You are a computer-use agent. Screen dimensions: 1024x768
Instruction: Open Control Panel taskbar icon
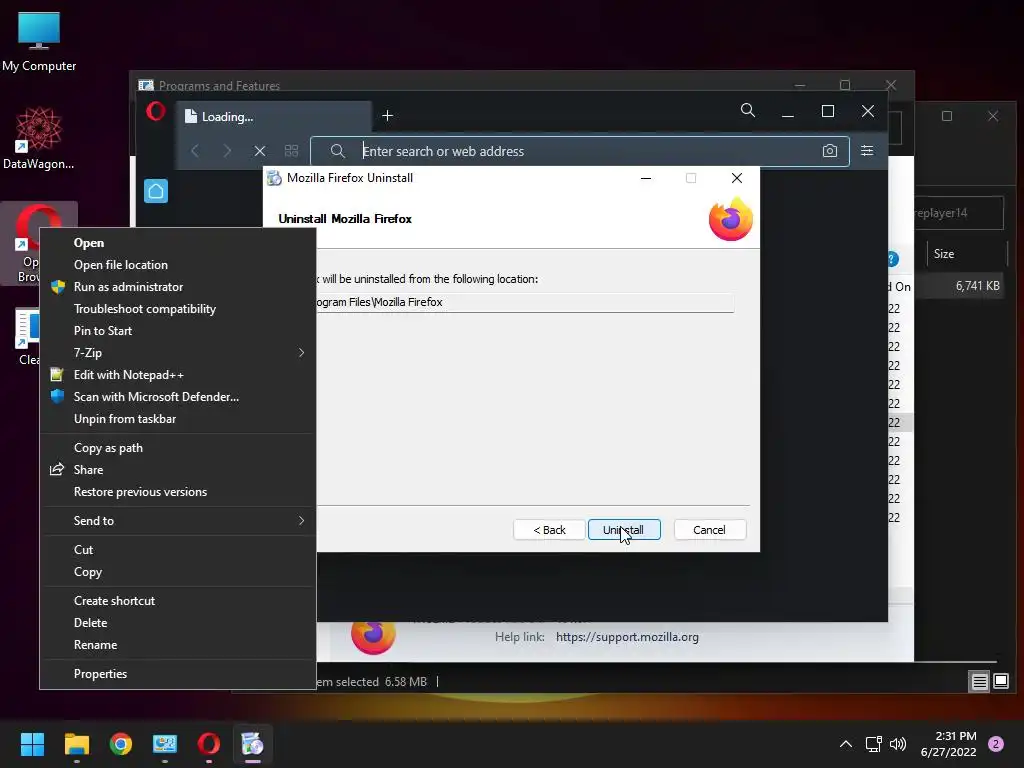click(165, 744)
